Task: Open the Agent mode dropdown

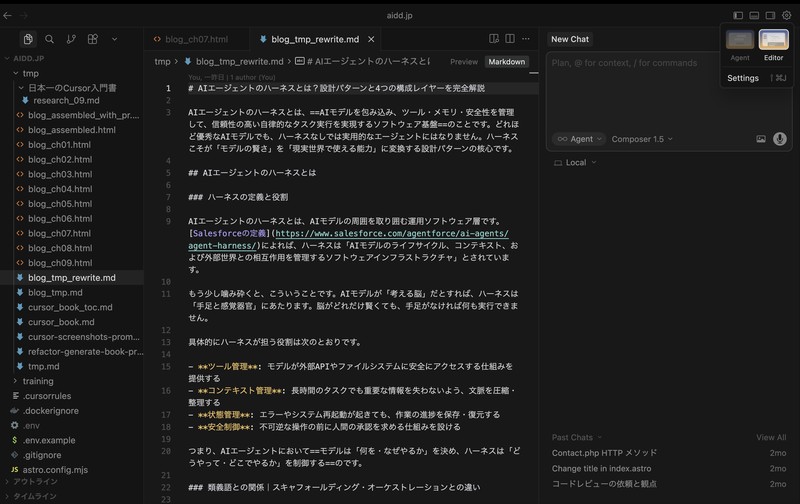Action: (x=579, y=139)
